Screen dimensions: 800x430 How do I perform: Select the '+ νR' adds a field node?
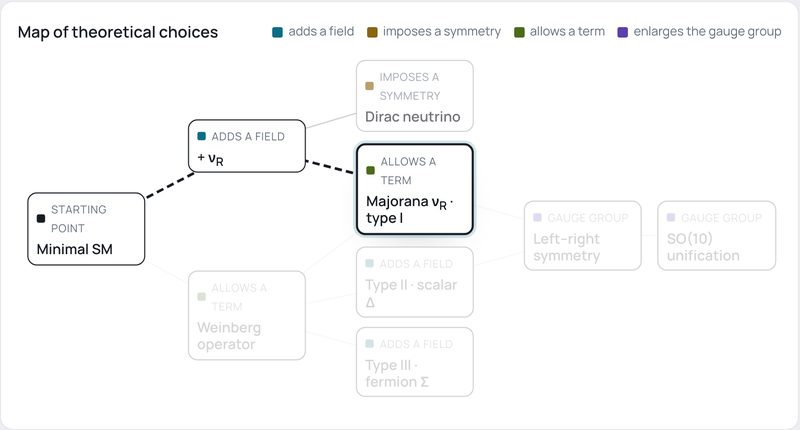(x=247, y=146)
